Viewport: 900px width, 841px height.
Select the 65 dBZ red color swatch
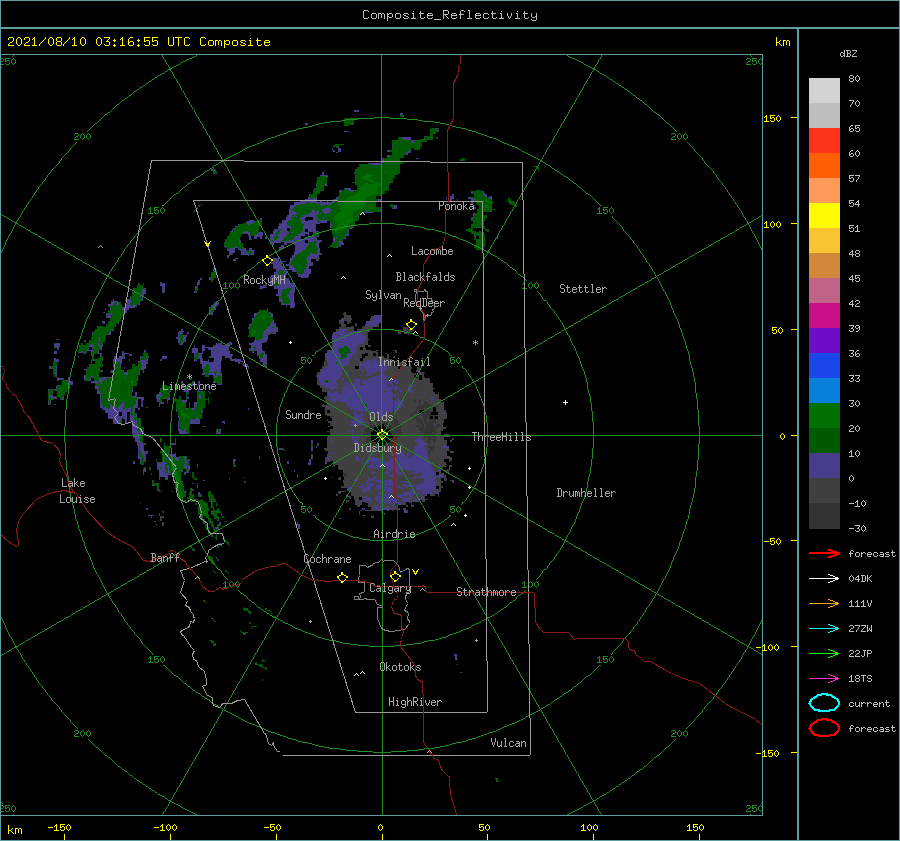824,141
